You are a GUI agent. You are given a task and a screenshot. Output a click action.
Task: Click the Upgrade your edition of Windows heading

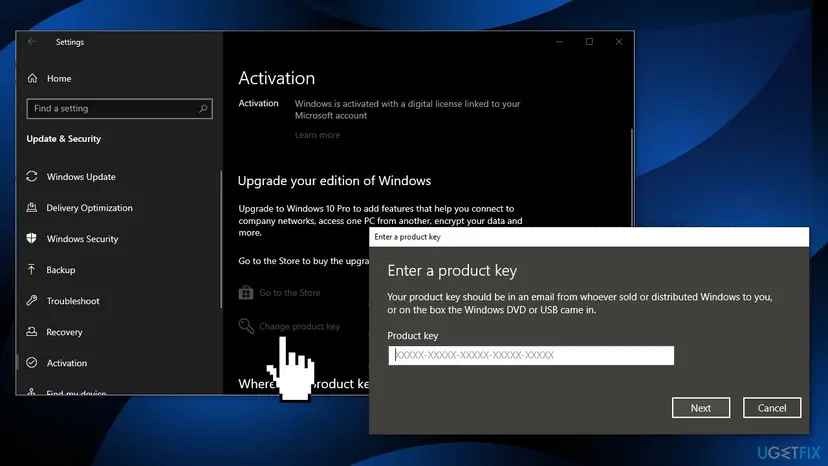tap(334, 181)
